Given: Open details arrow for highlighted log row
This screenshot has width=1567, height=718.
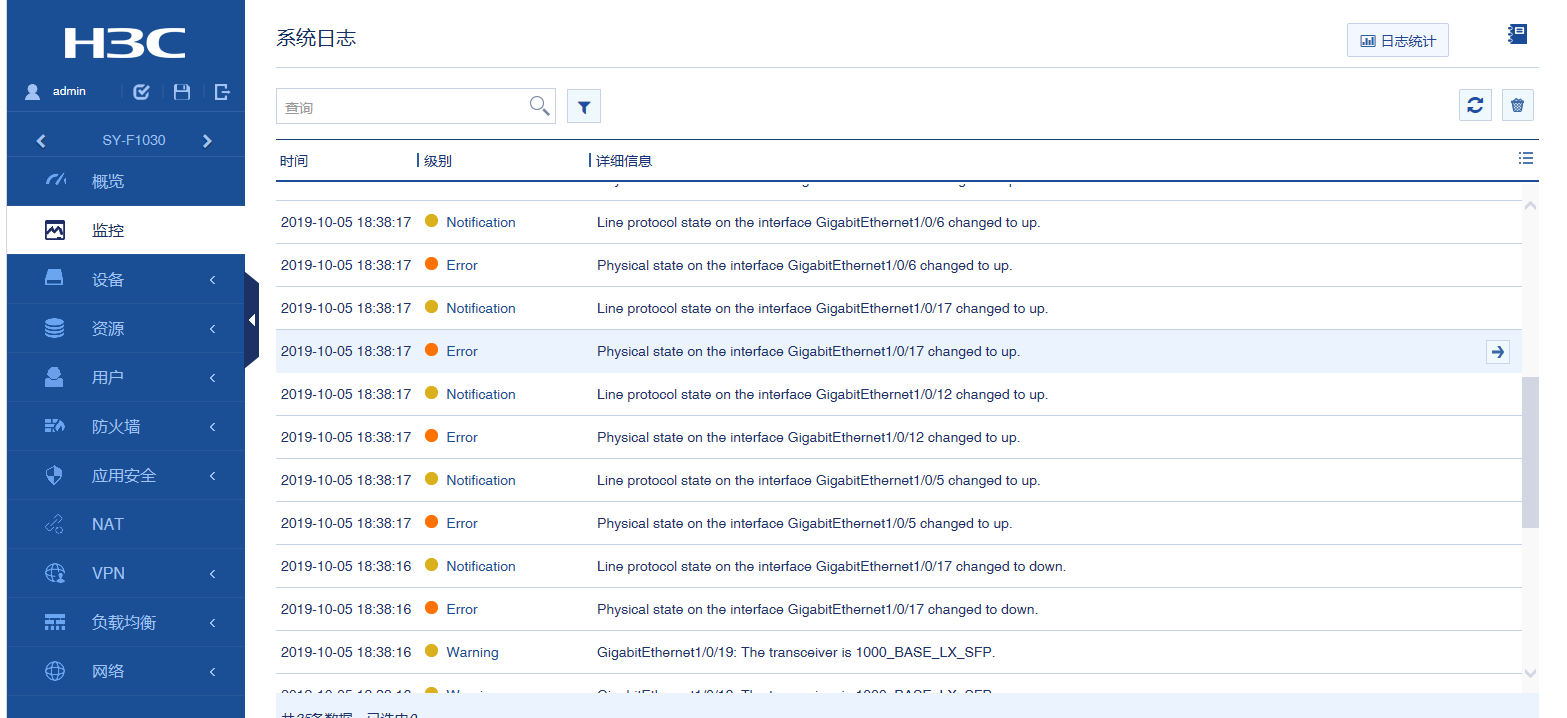Looking at the screenshot, I should coord(1497,351).
